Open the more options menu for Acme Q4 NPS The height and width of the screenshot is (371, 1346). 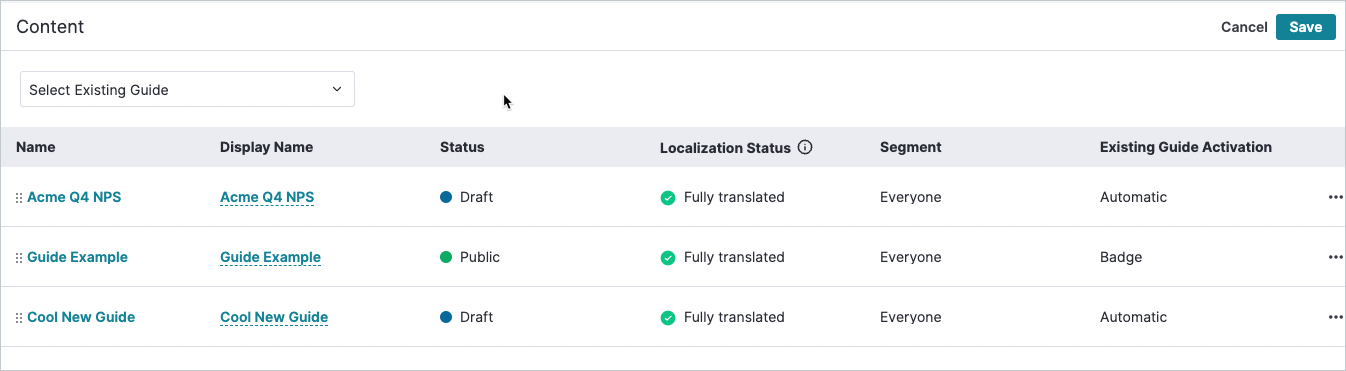[1335, 197]
